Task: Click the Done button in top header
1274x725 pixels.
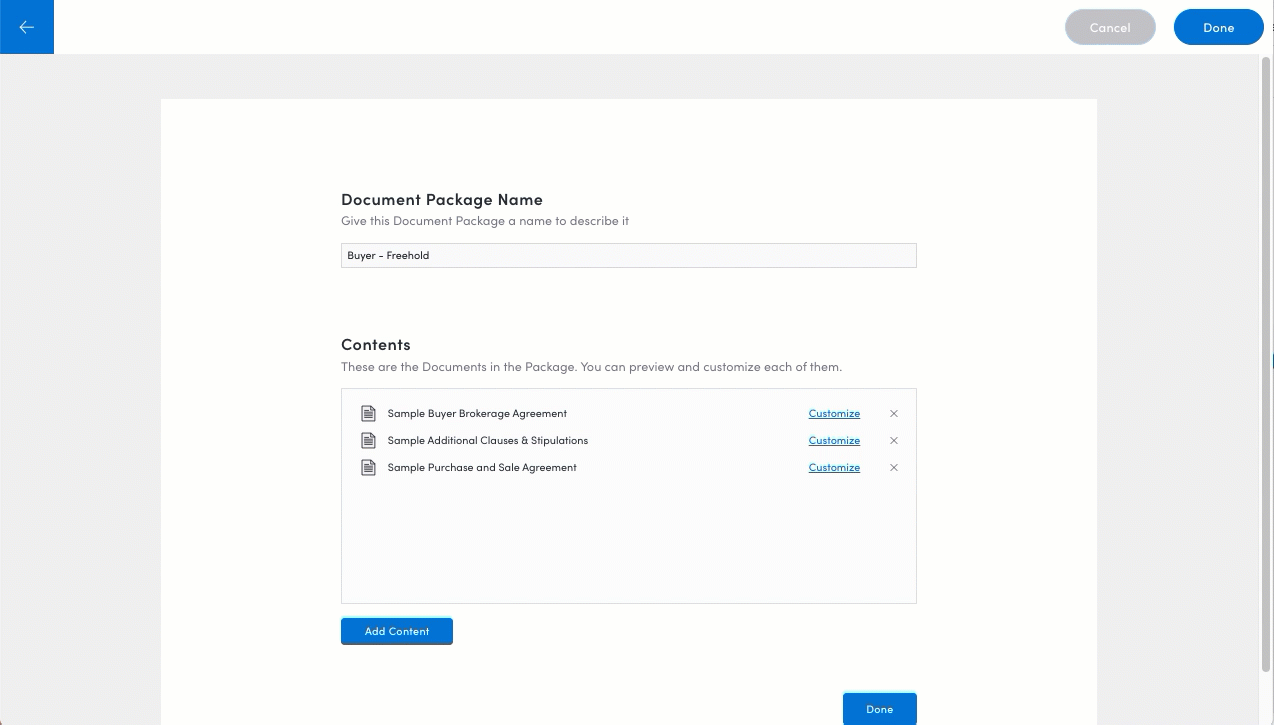Action: [x=1218, y=28]
